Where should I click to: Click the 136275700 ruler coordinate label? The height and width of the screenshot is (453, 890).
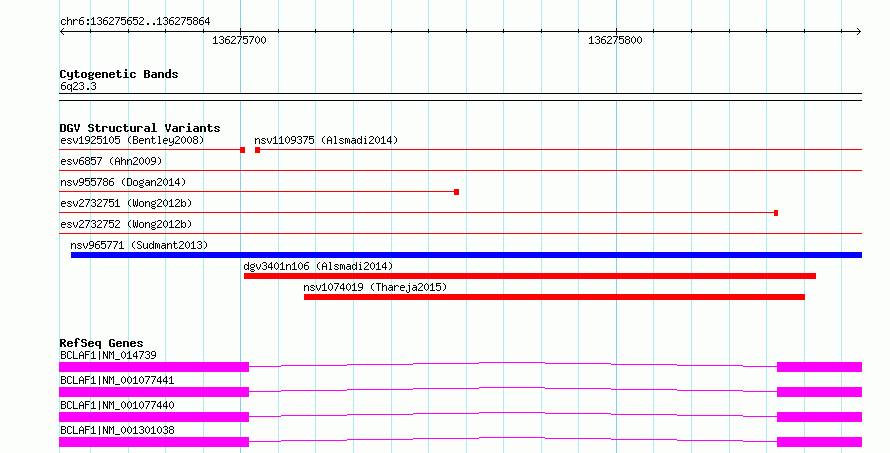[x=239, y=40]
